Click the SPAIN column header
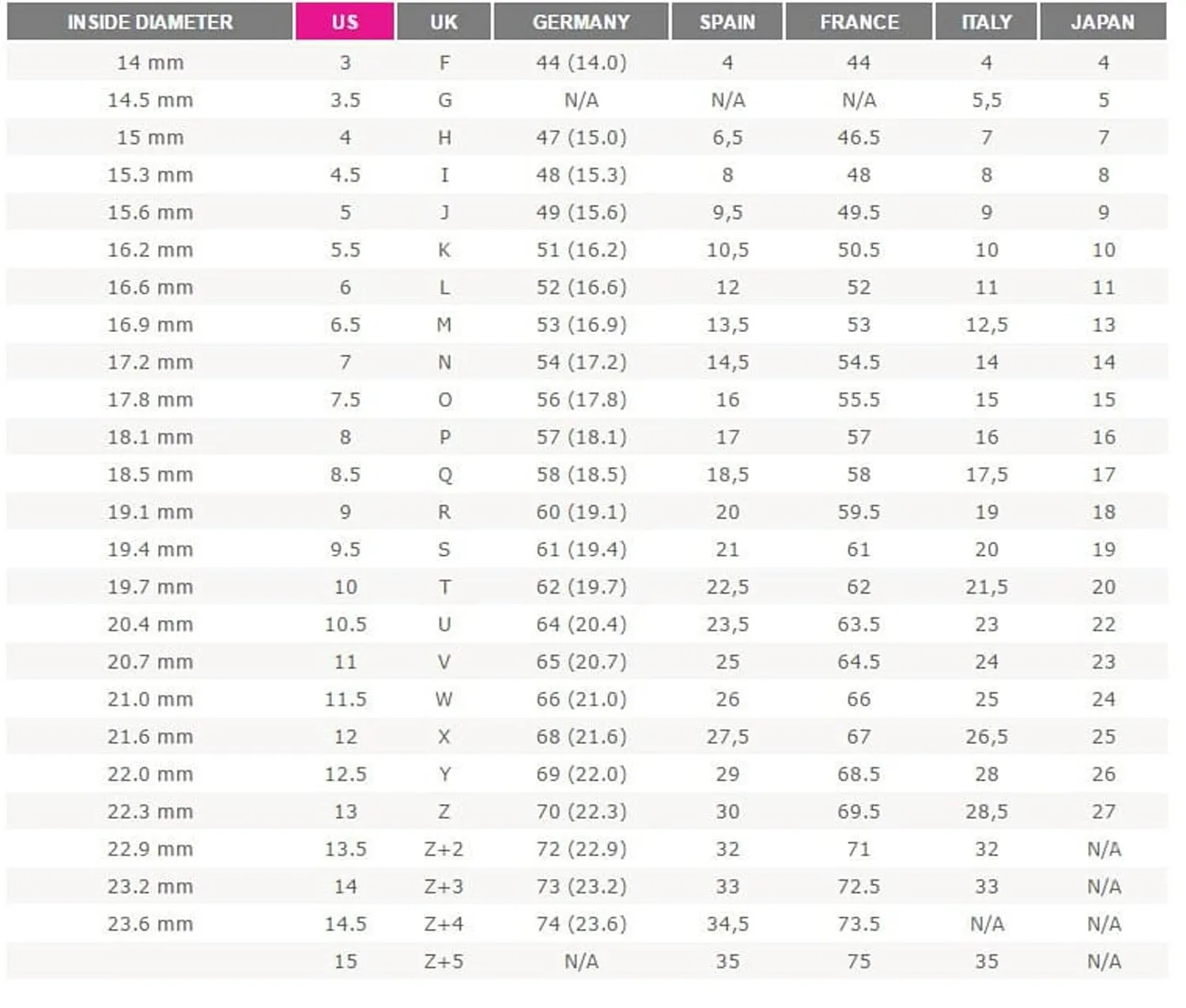The width and height of the screenshot is (1186, 1008). tap(727, 22)
